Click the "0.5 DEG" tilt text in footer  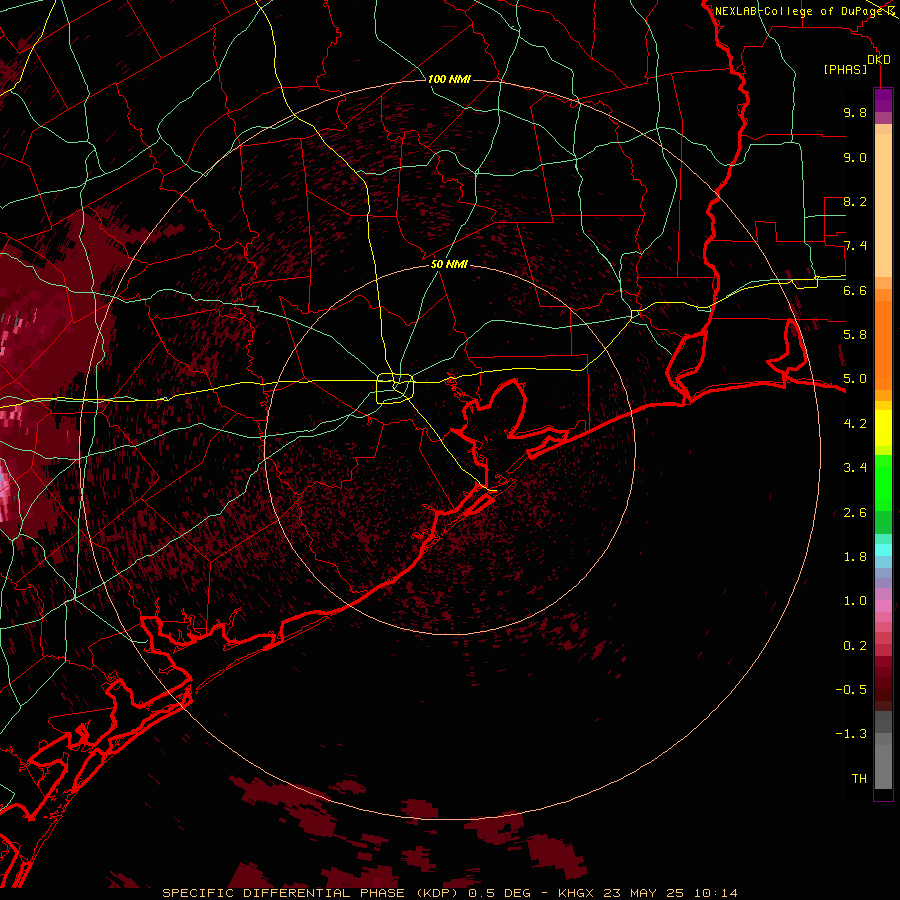(500, 893)
